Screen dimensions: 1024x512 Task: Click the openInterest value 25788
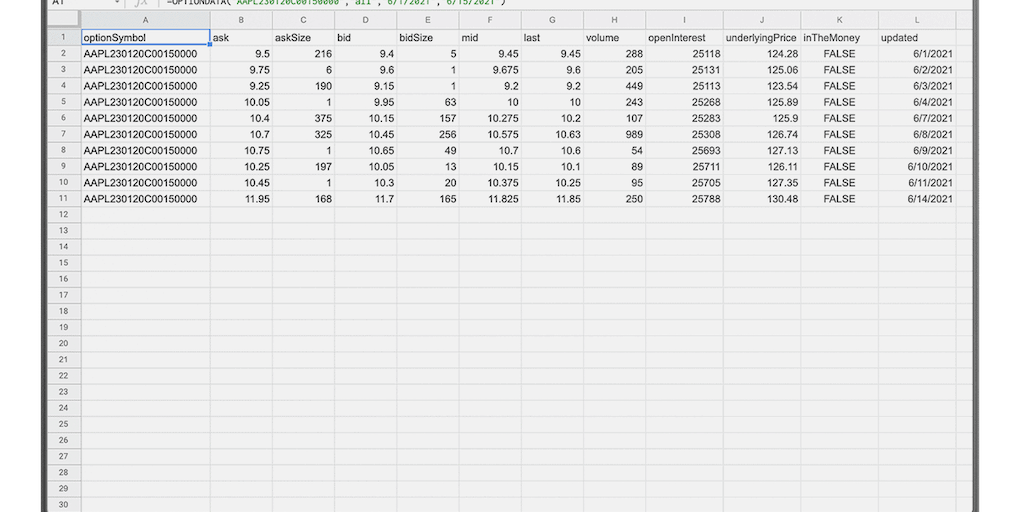tap(684, 199)
